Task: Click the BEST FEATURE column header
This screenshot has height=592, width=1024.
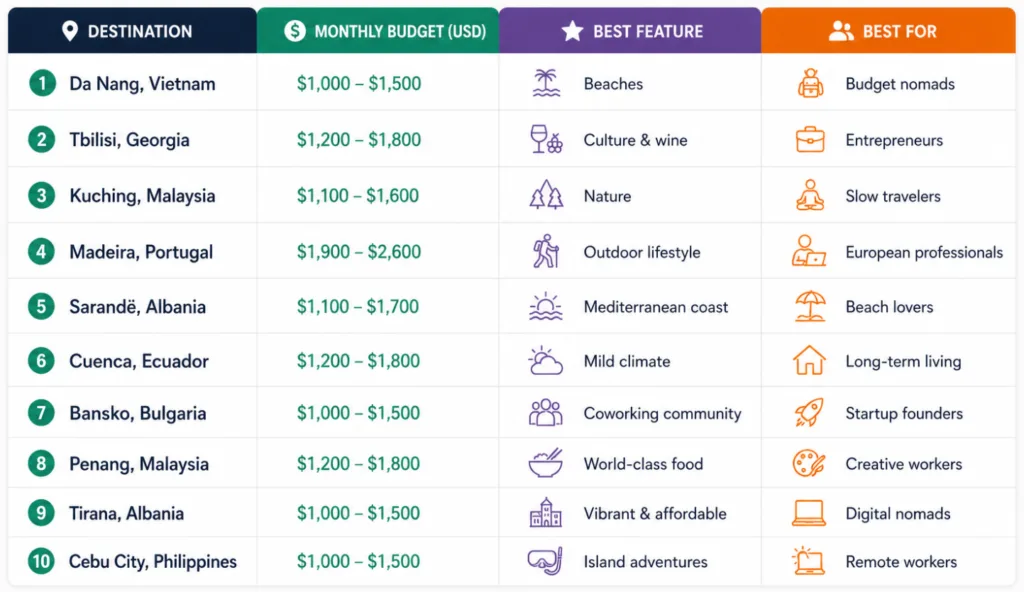Action: pyautogui.click(x=630, y=31)
